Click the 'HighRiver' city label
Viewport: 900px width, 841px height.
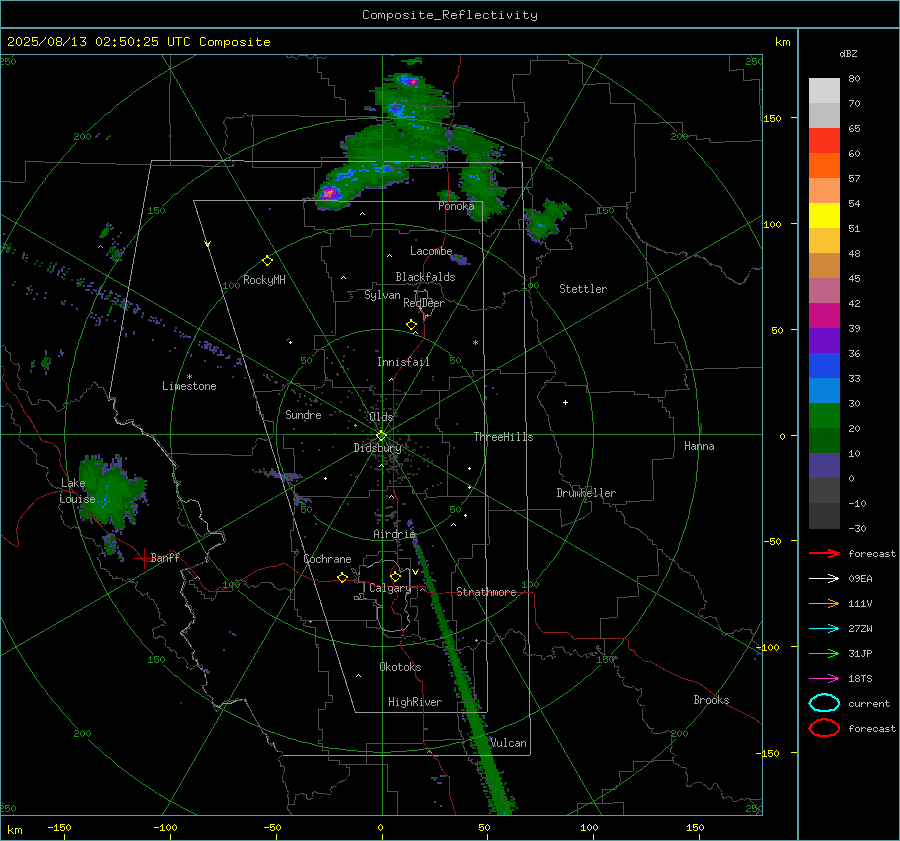[x=414, y=702]
